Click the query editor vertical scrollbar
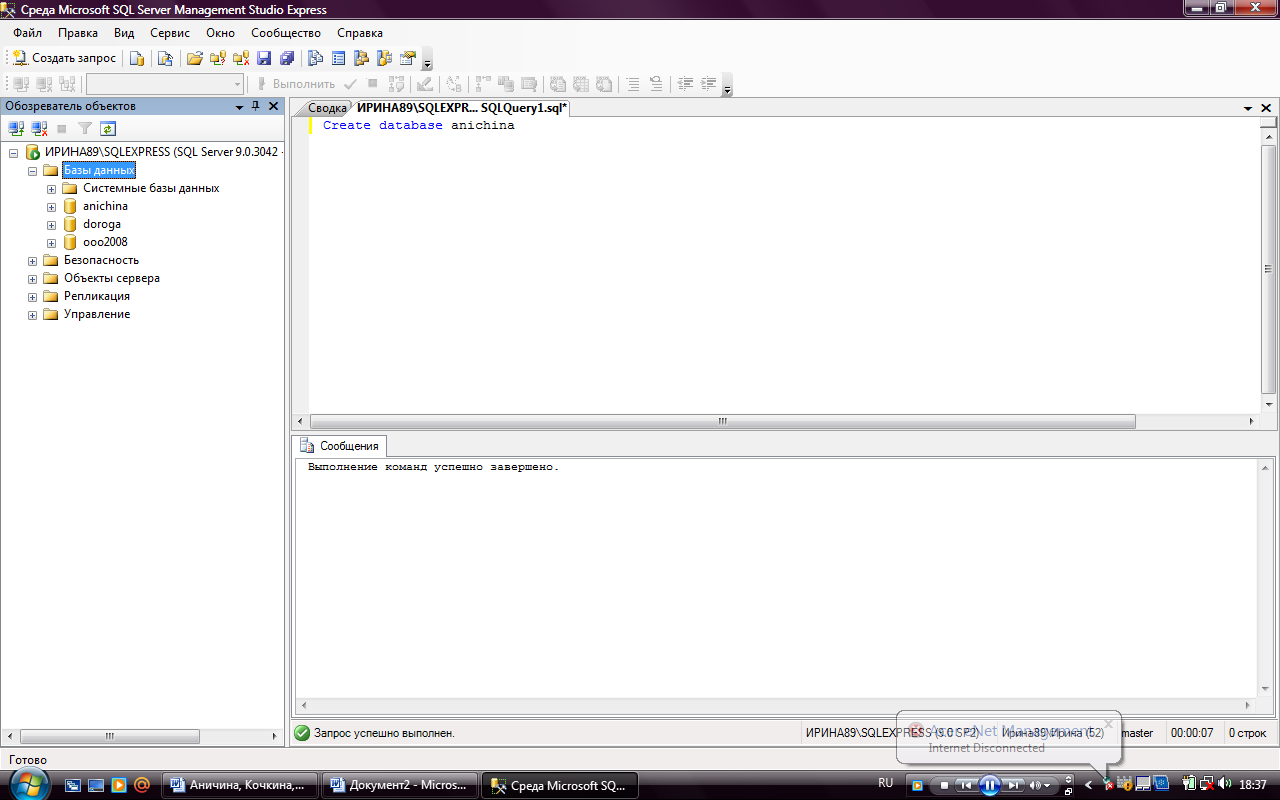Viewport: 1280px width, 800px height. click(x=1269, y=268)
